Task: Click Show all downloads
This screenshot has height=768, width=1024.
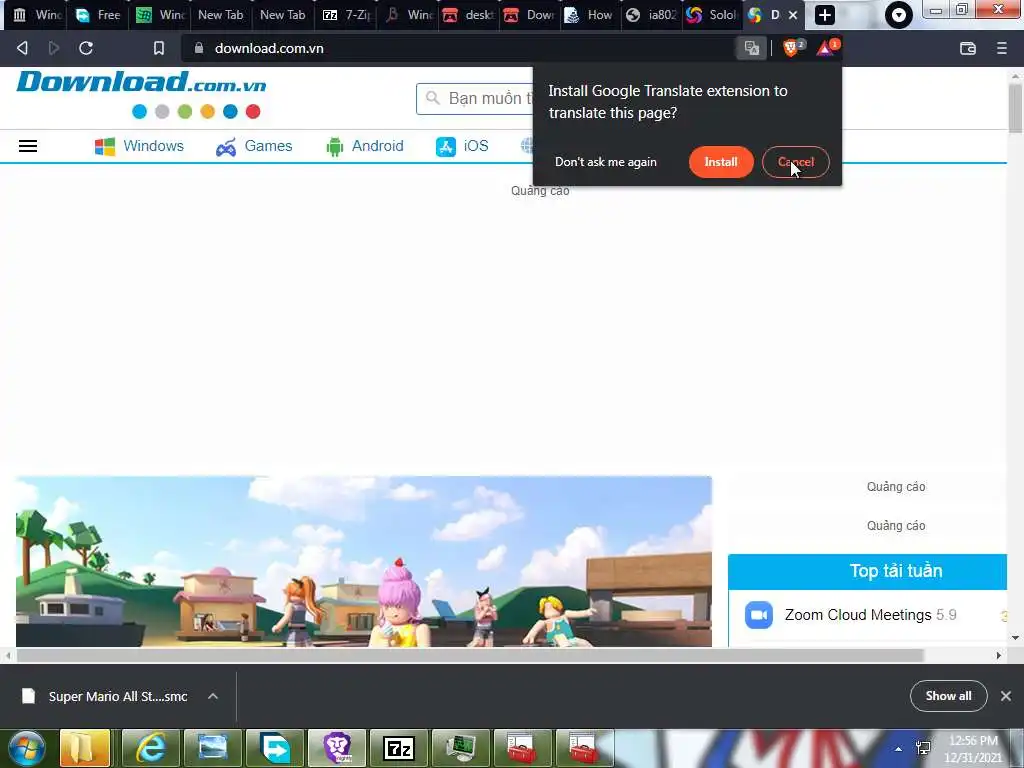Action: (x=948, y=696)
